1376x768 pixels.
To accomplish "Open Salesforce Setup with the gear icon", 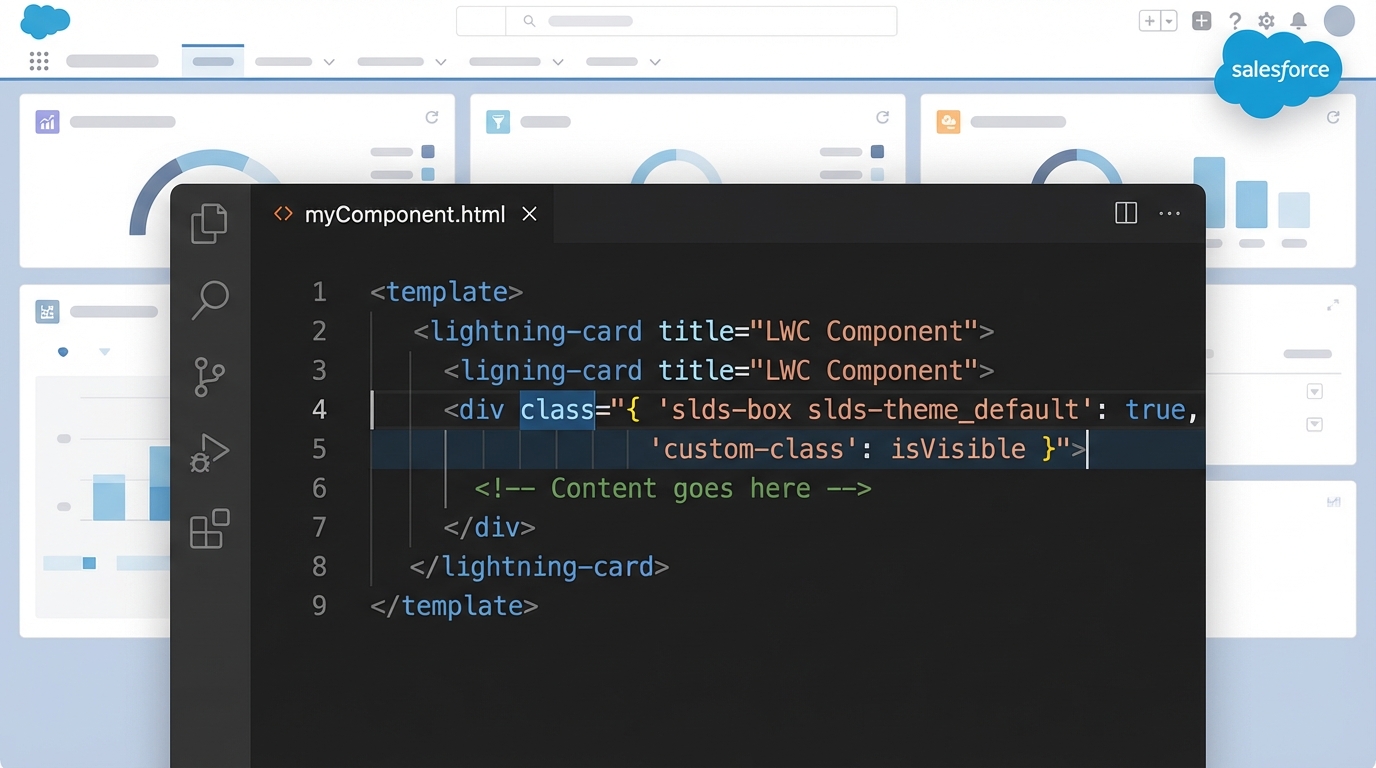I will click(x=1266, y=20).
